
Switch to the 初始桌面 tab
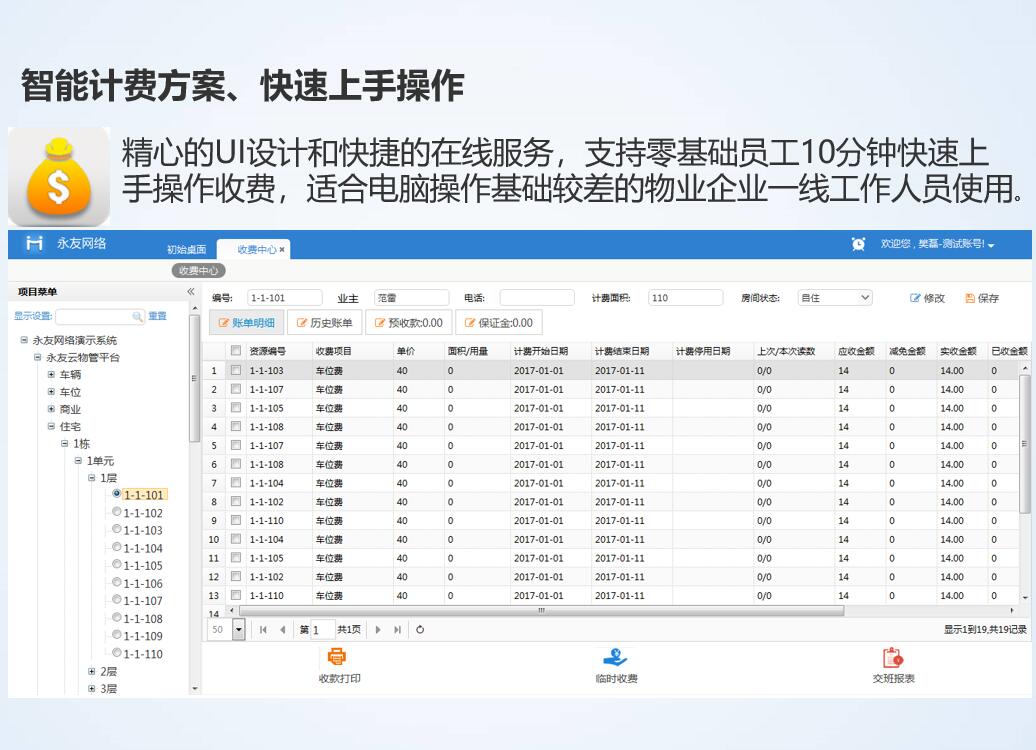click(186, 249)
